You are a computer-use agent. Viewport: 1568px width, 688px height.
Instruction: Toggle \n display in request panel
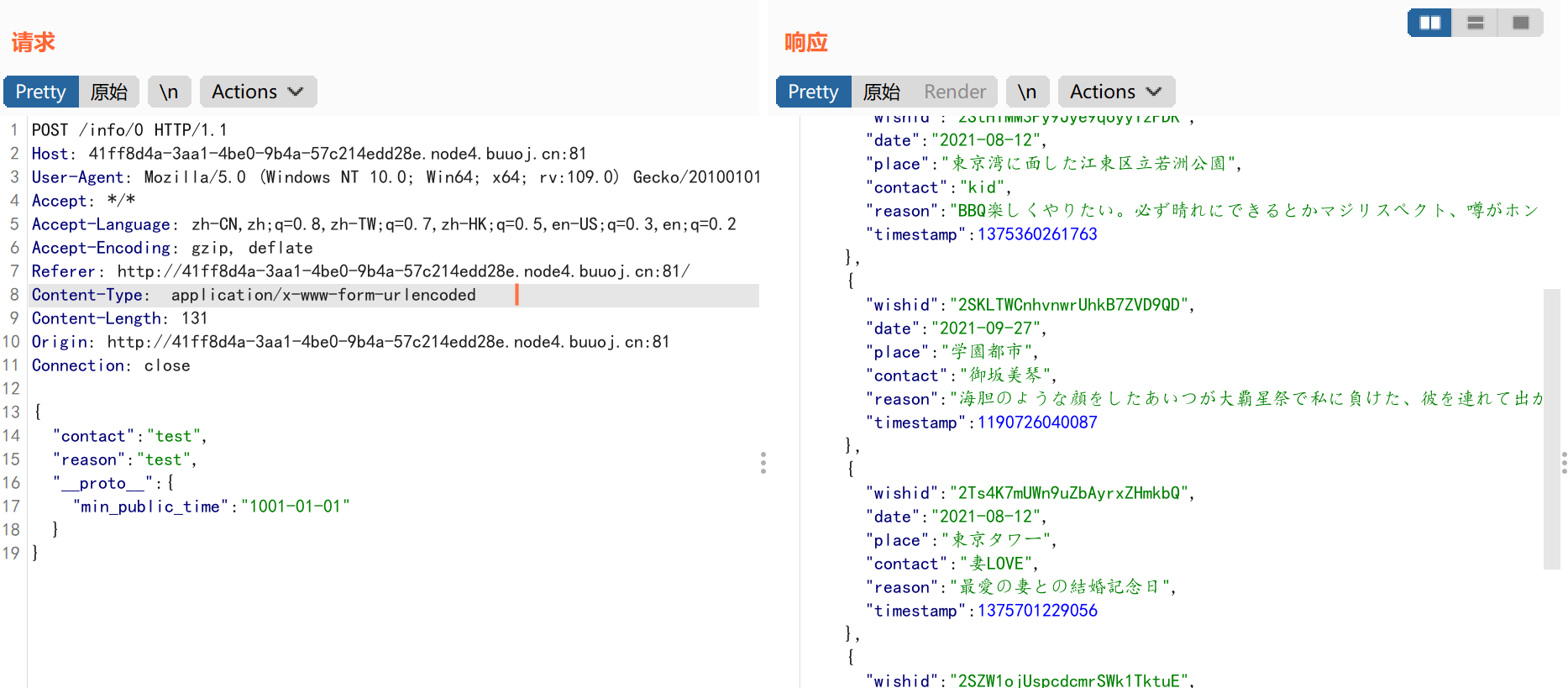tap(169, 92)
